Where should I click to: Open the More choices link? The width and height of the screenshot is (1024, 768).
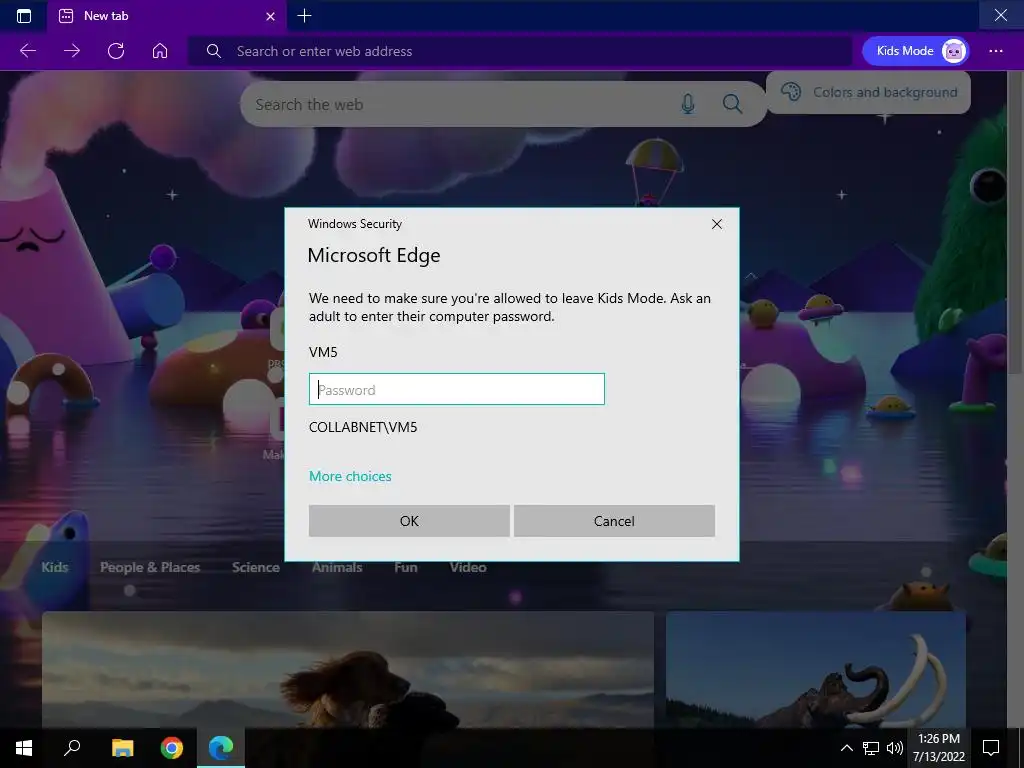tap(350, 476)
